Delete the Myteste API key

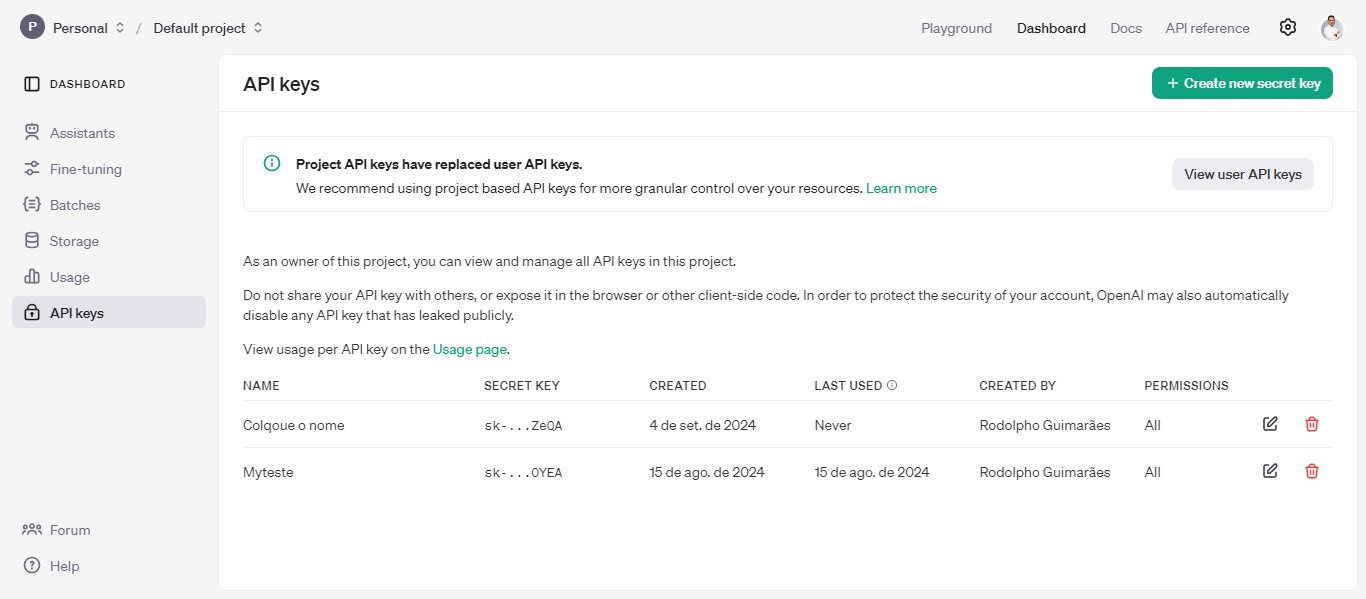(x=1312, y=471)
